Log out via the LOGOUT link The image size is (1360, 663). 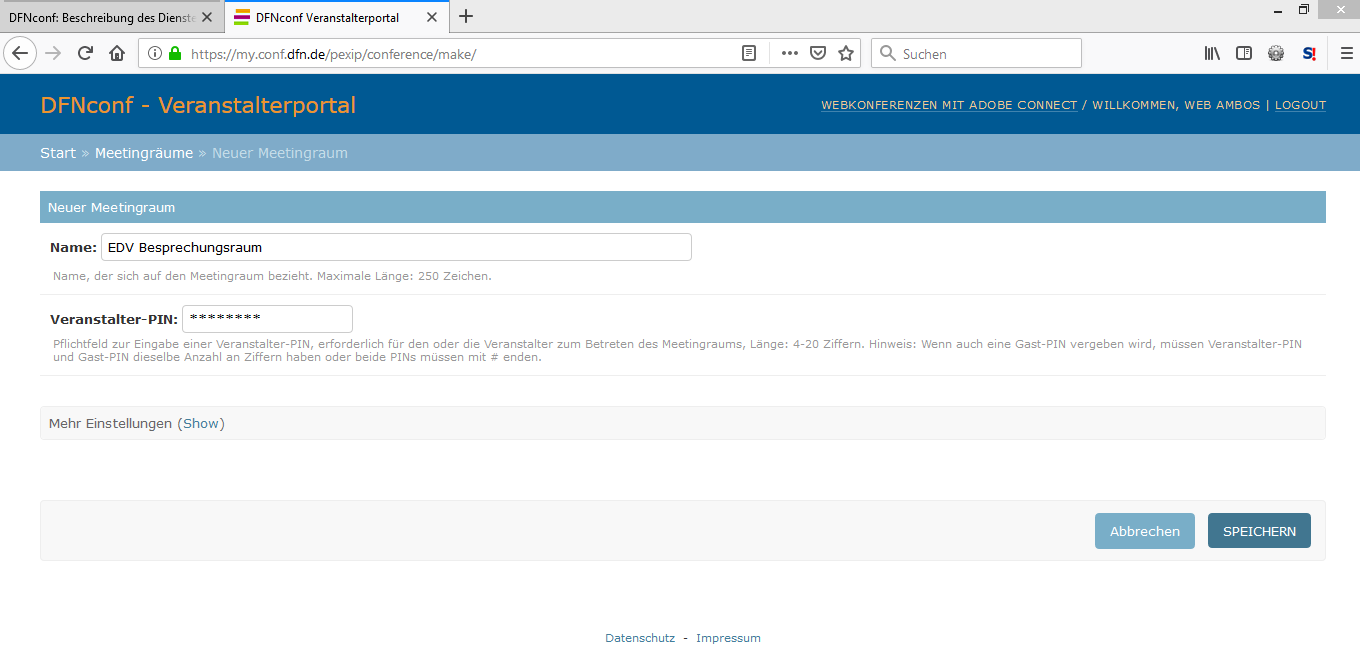(1300, 105)
